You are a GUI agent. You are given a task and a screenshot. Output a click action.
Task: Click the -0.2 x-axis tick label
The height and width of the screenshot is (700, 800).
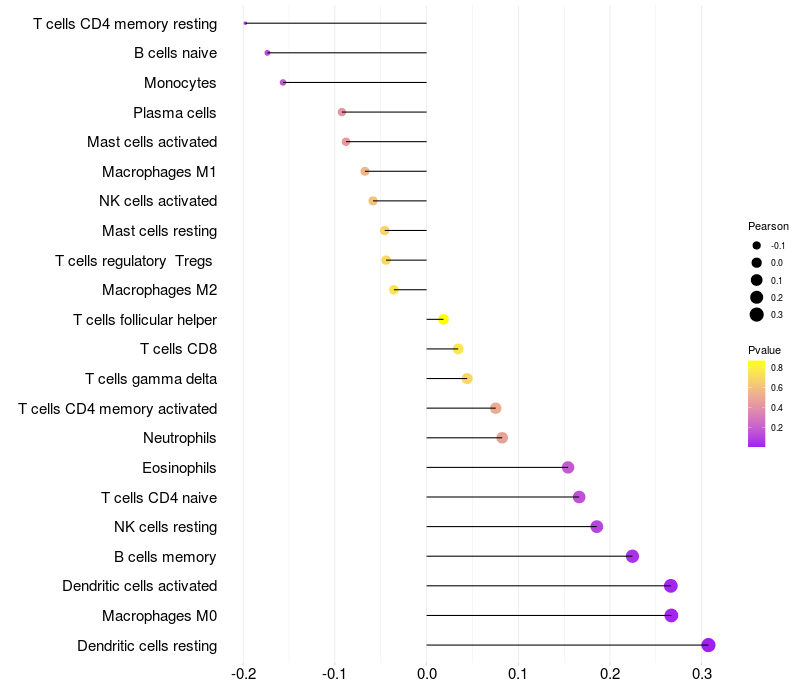pyautogui.click(x=243, y=674)
